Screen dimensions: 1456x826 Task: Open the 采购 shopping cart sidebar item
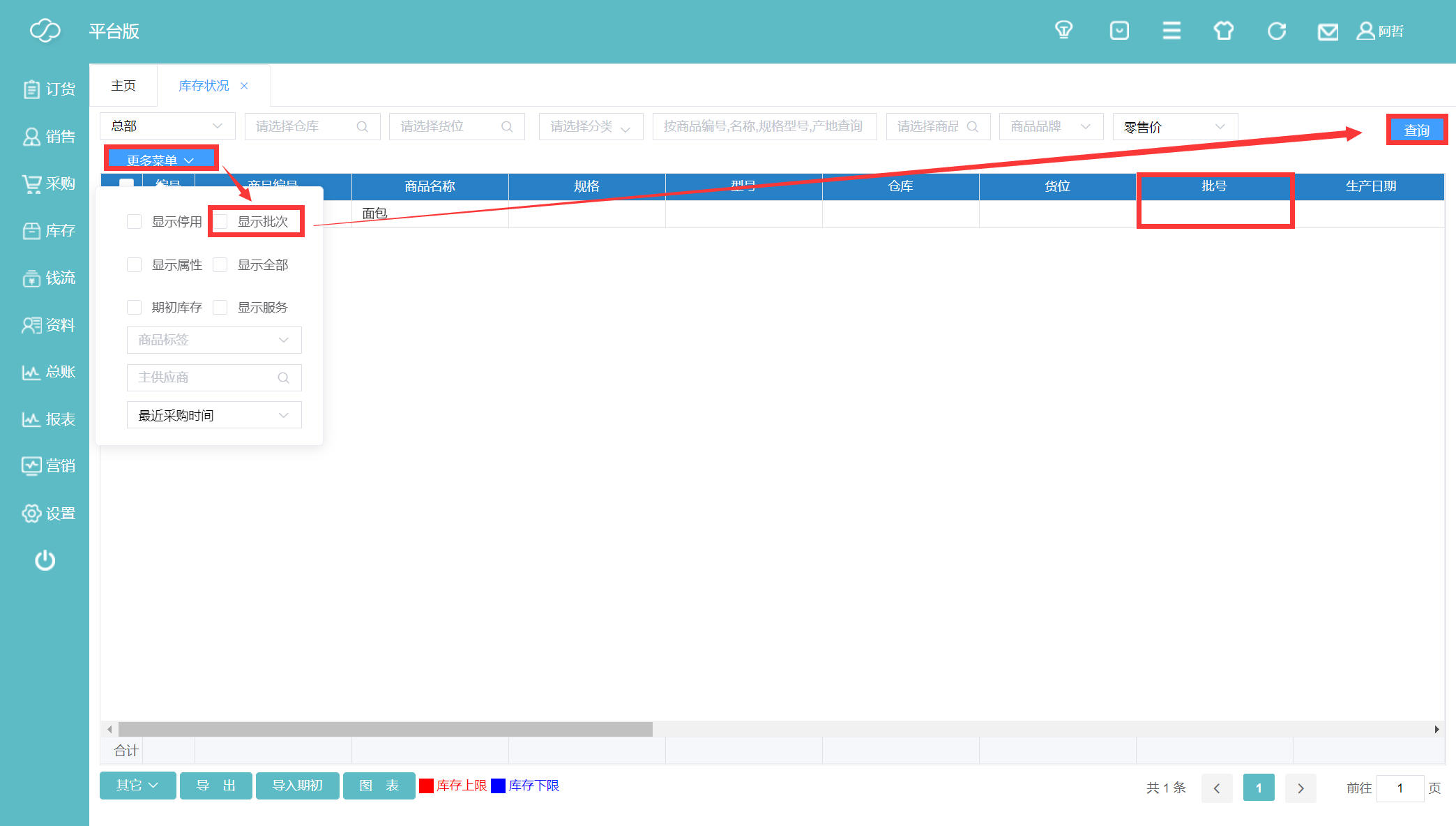pyautogui.click(x=49, y=183)
